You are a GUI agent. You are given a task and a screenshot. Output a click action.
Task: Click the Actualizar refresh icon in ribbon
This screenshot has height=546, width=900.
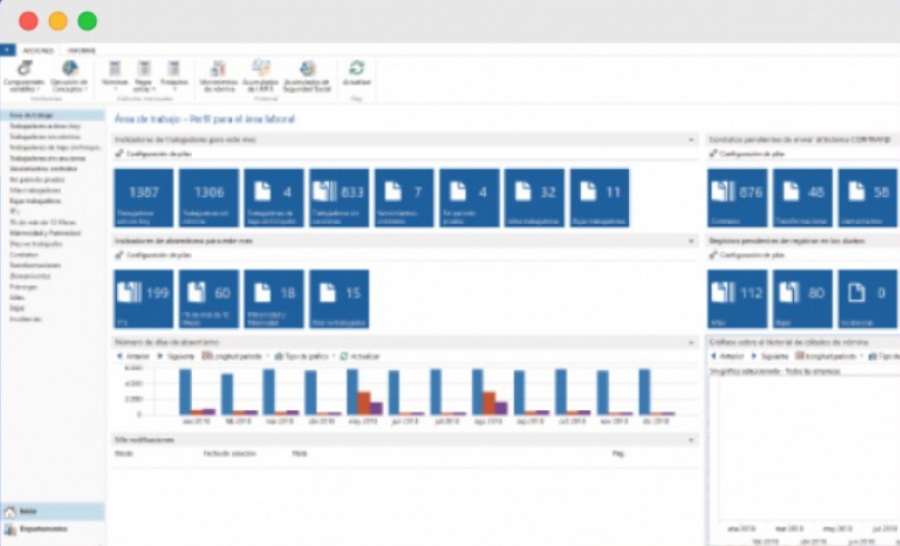coord(356,70)
